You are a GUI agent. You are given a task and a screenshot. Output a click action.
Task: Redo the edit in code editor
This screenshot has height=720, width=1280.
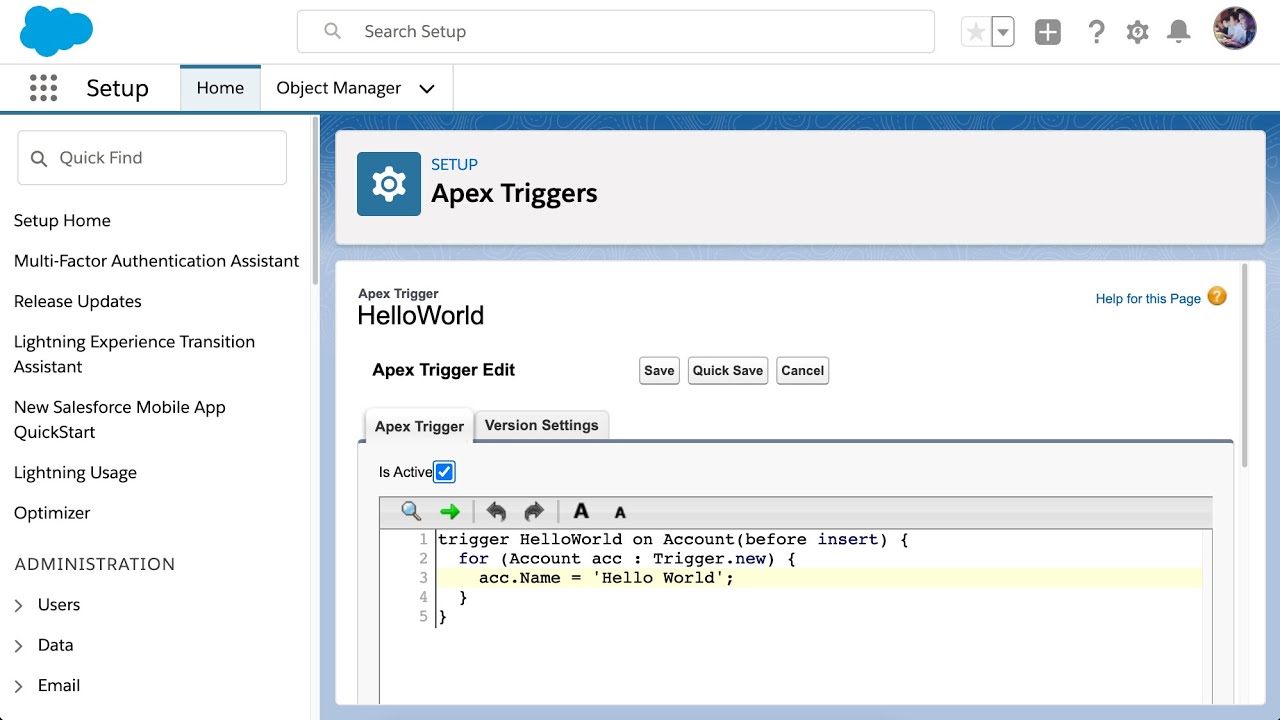click(534, 511)
